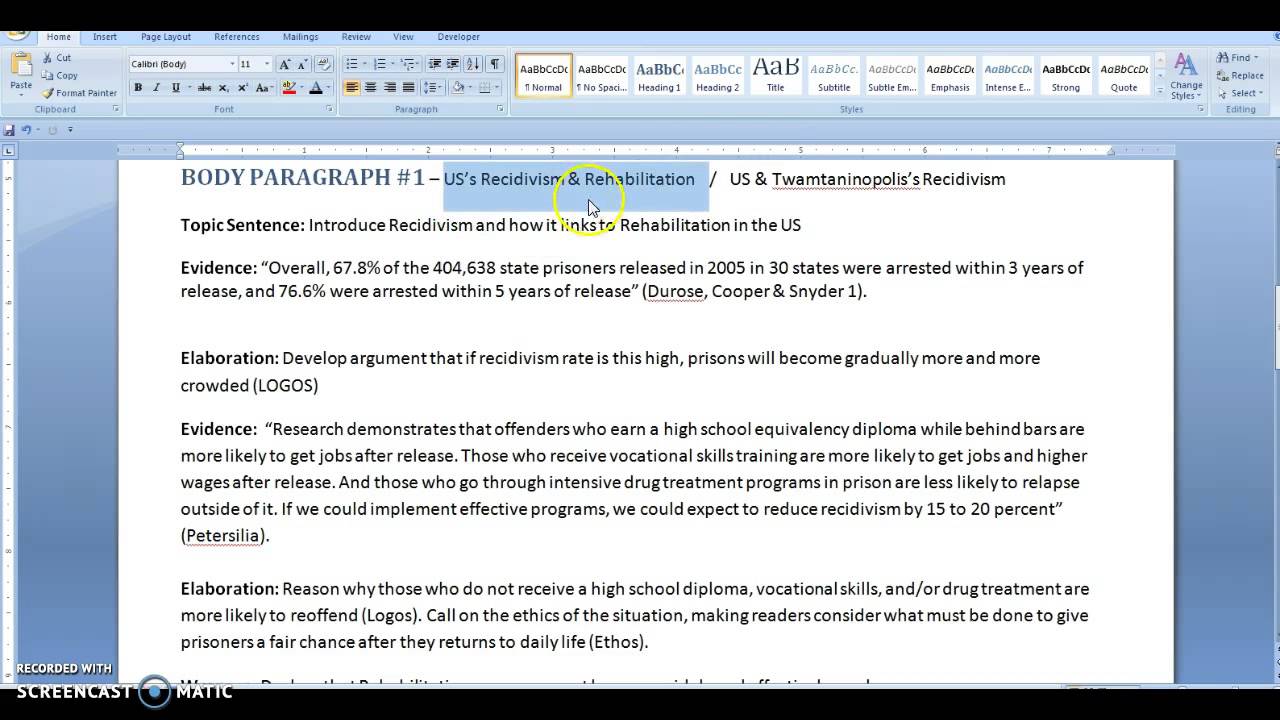The image size is (1280, 720).
Task: Apply Superscript formatting
Action: tap(242, 88)
